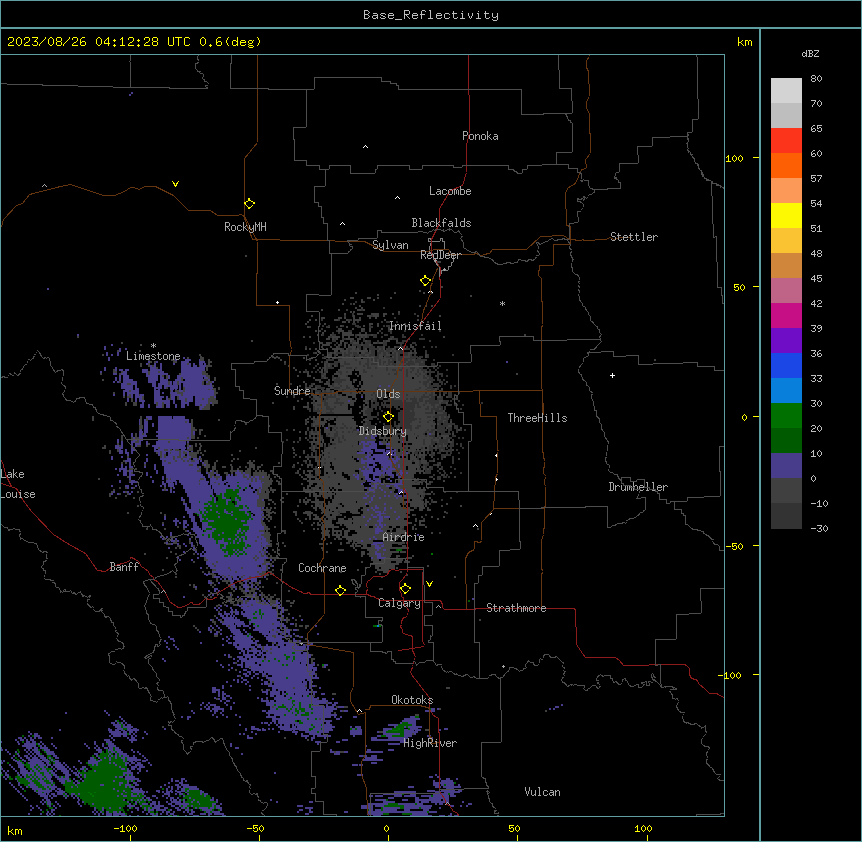862x842 pixels.
Task: Click the ThreeHills city label
Action: click(537, 418)
